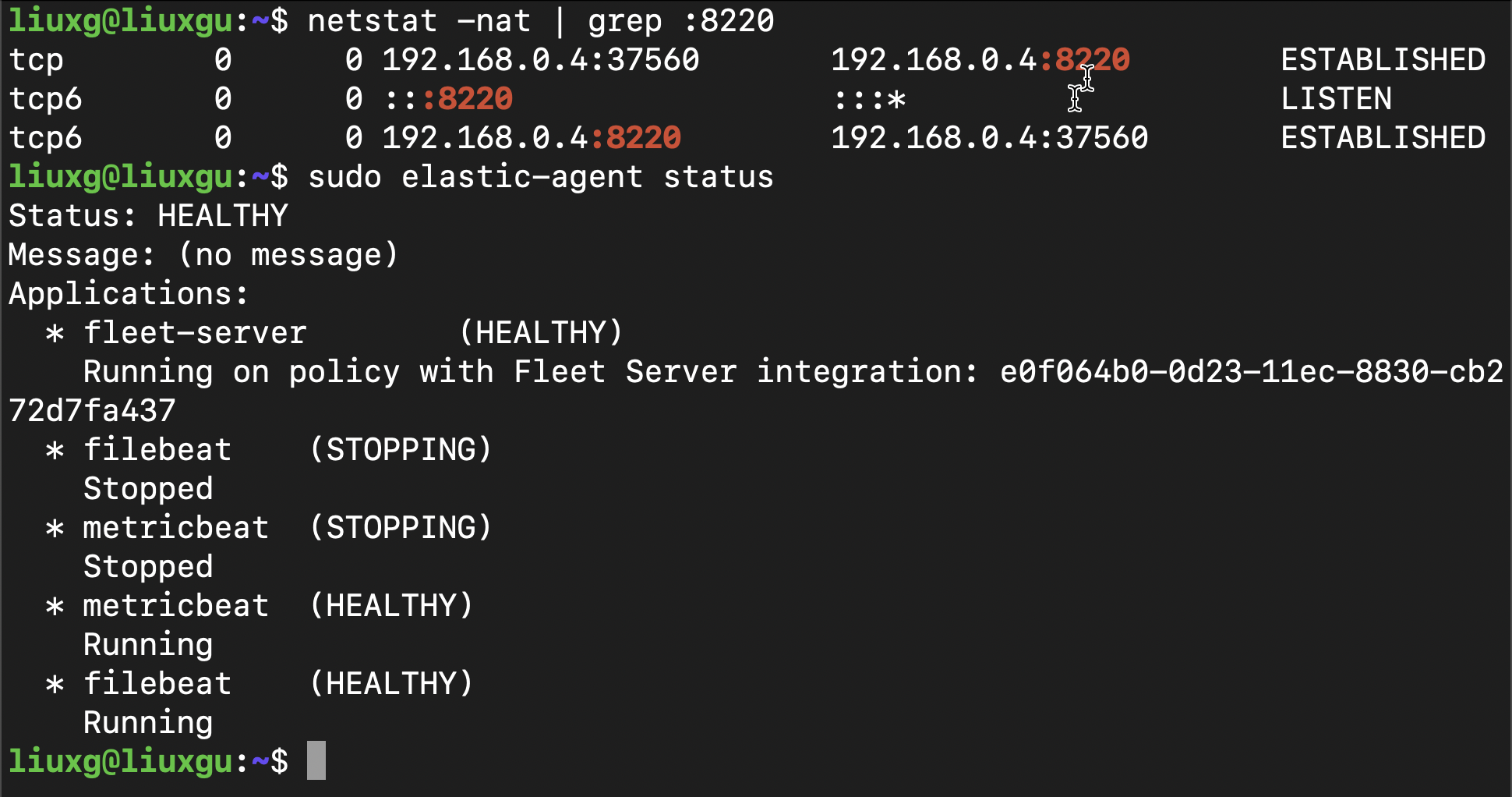Image resolution: width=1512 pixels, height=797 pixels.
Task: Click '(STOPPING)' next to metricbeat
Action: pyautogui.click(x=401, y=528)
